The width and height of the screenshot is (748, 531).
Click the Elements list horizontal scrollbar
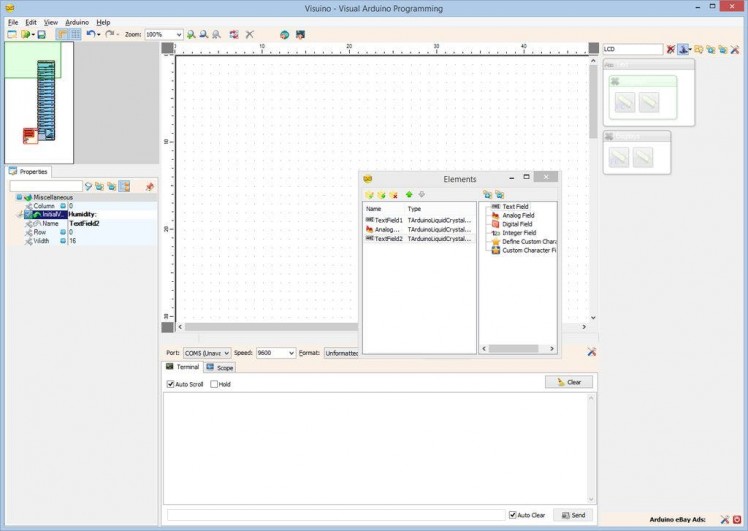[418, 349]
